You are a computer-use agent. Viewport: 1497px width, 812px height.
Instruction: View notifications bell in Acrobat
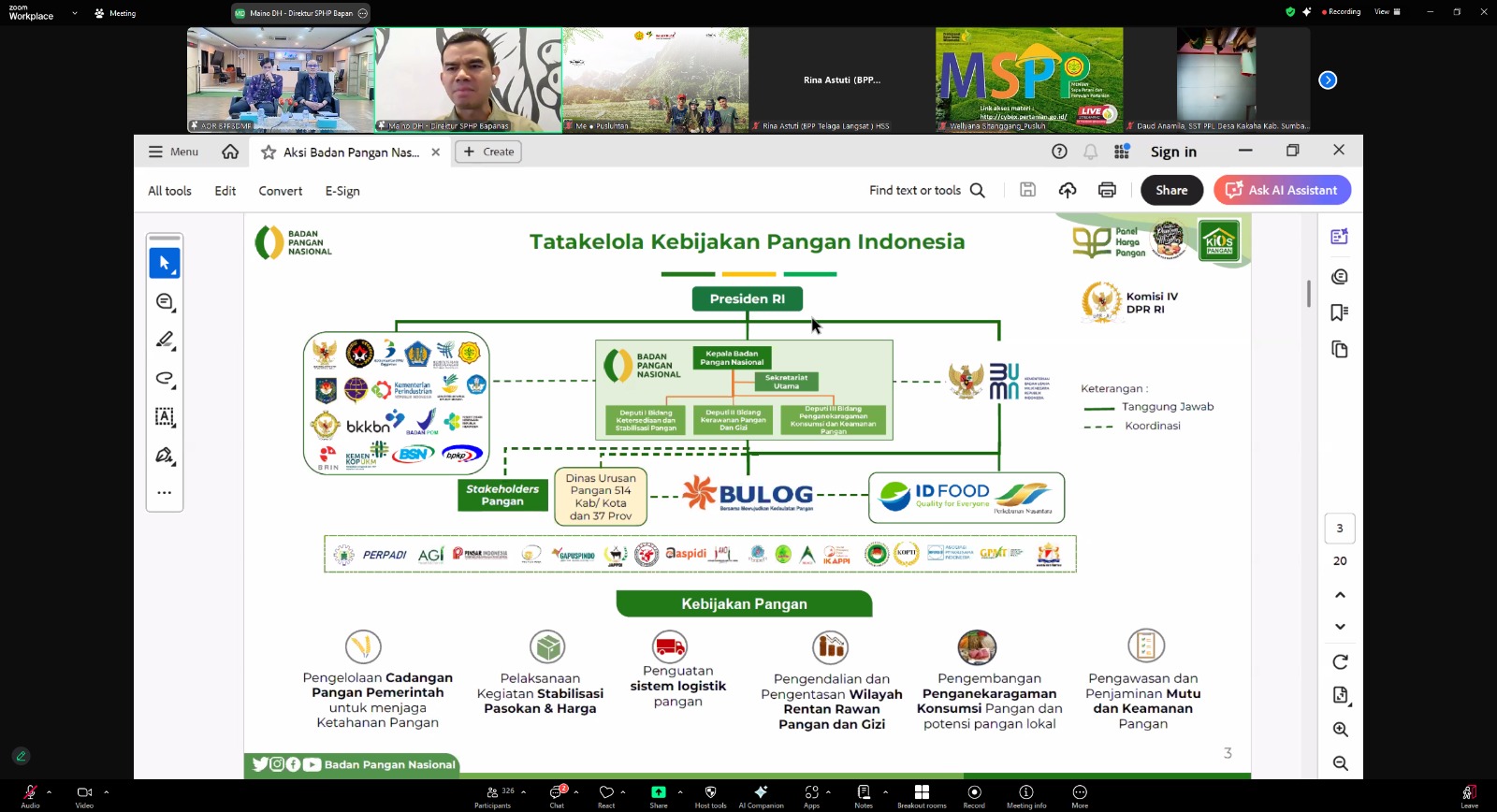[x=1091, y=152]
